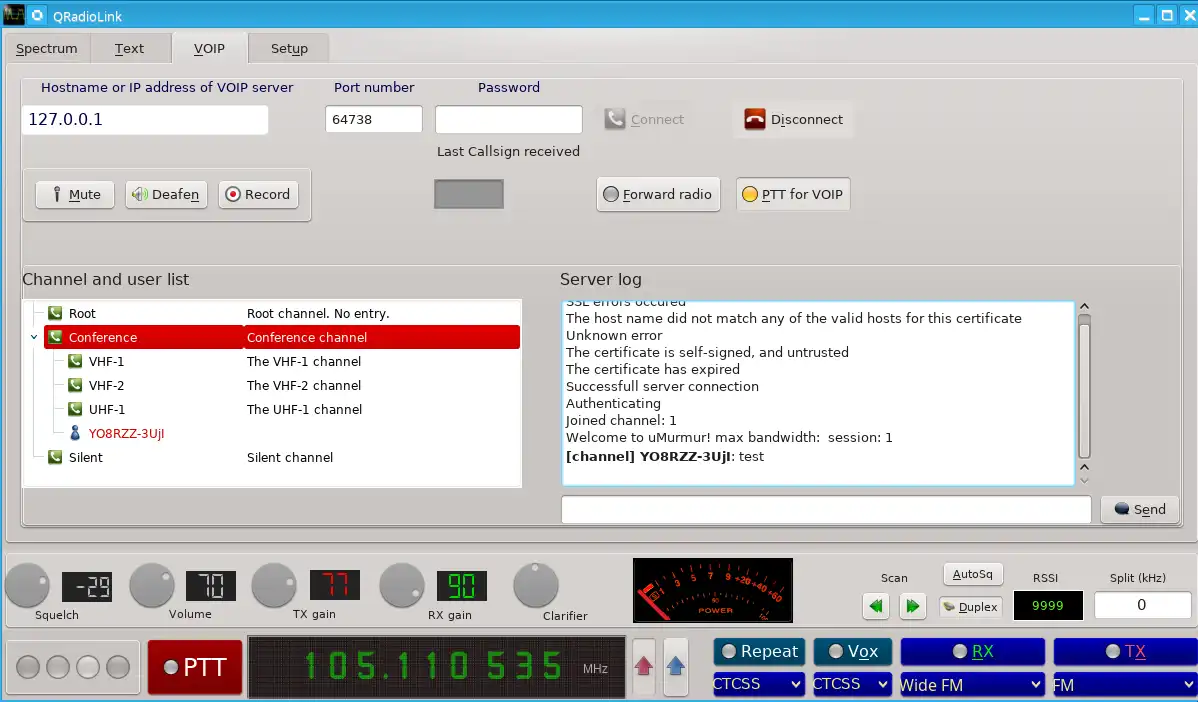Scan down with the left green arrow
The image size is (1198, 702).
coord(876,607)
